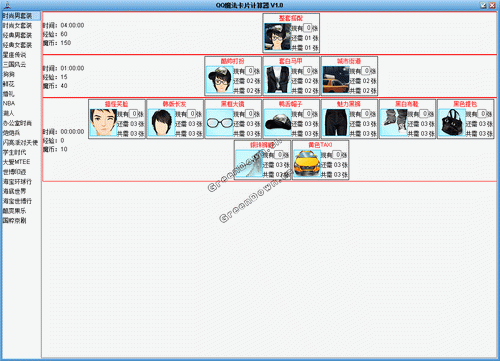Viewport: 500px width, 361px height.
Task: Click the yellow taxi card image
Action: pos(307,164)
